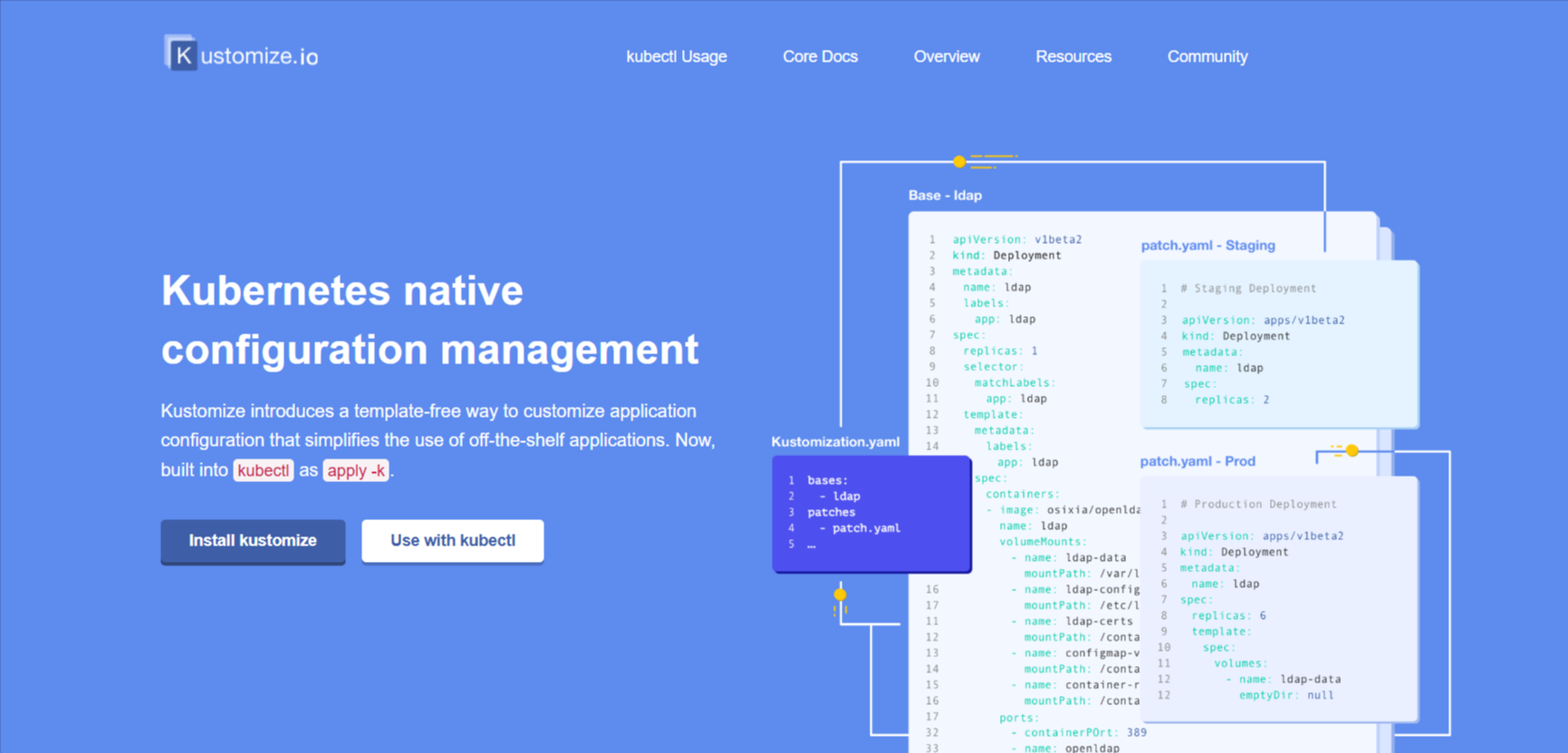Click 'replicas: 2' in the Staging patch
This screenshot has width=1568, height=753.
click(1232, 400)
